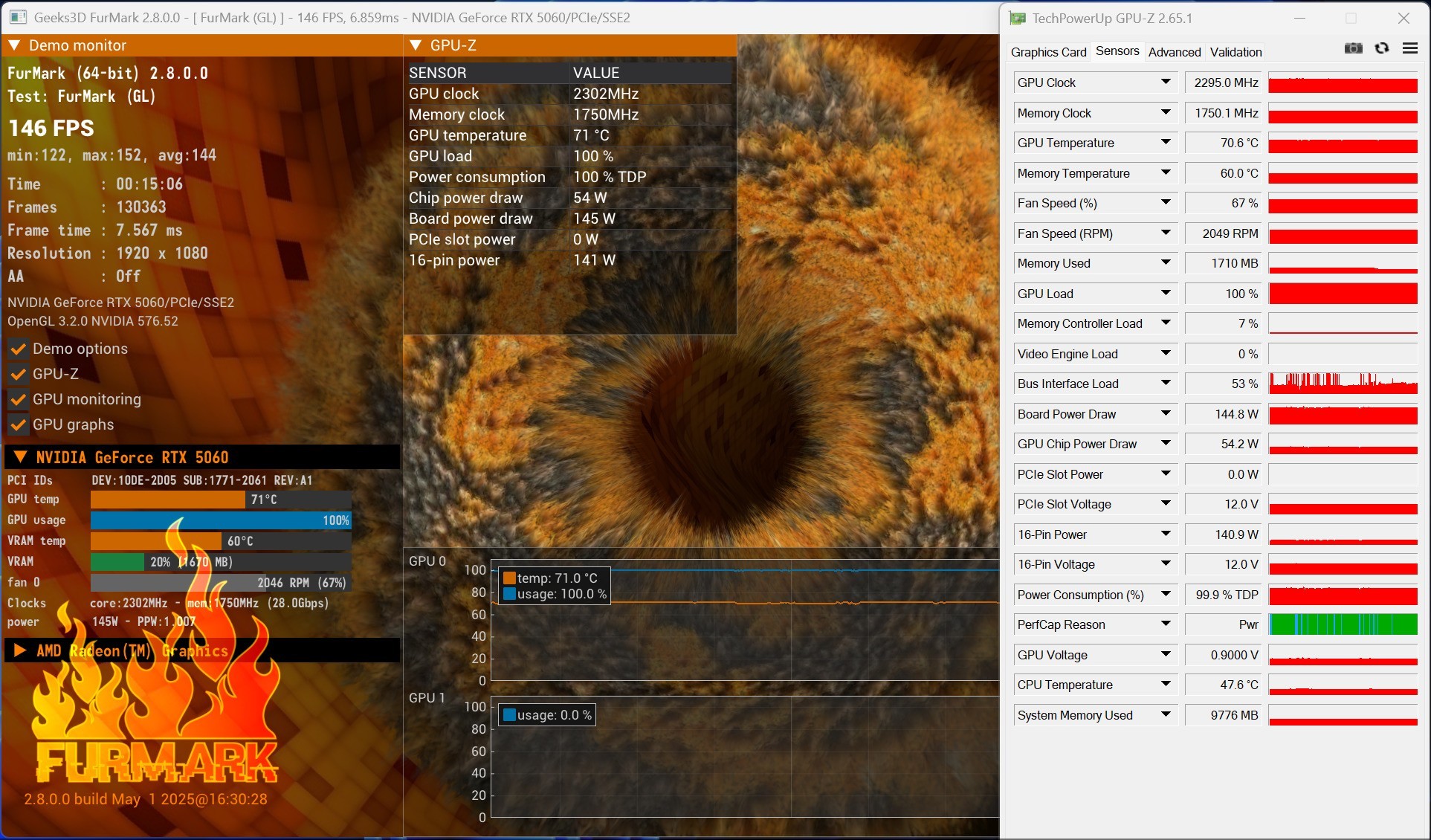Open the 16-Pin Voltage dropdown

pos(1165,564)
